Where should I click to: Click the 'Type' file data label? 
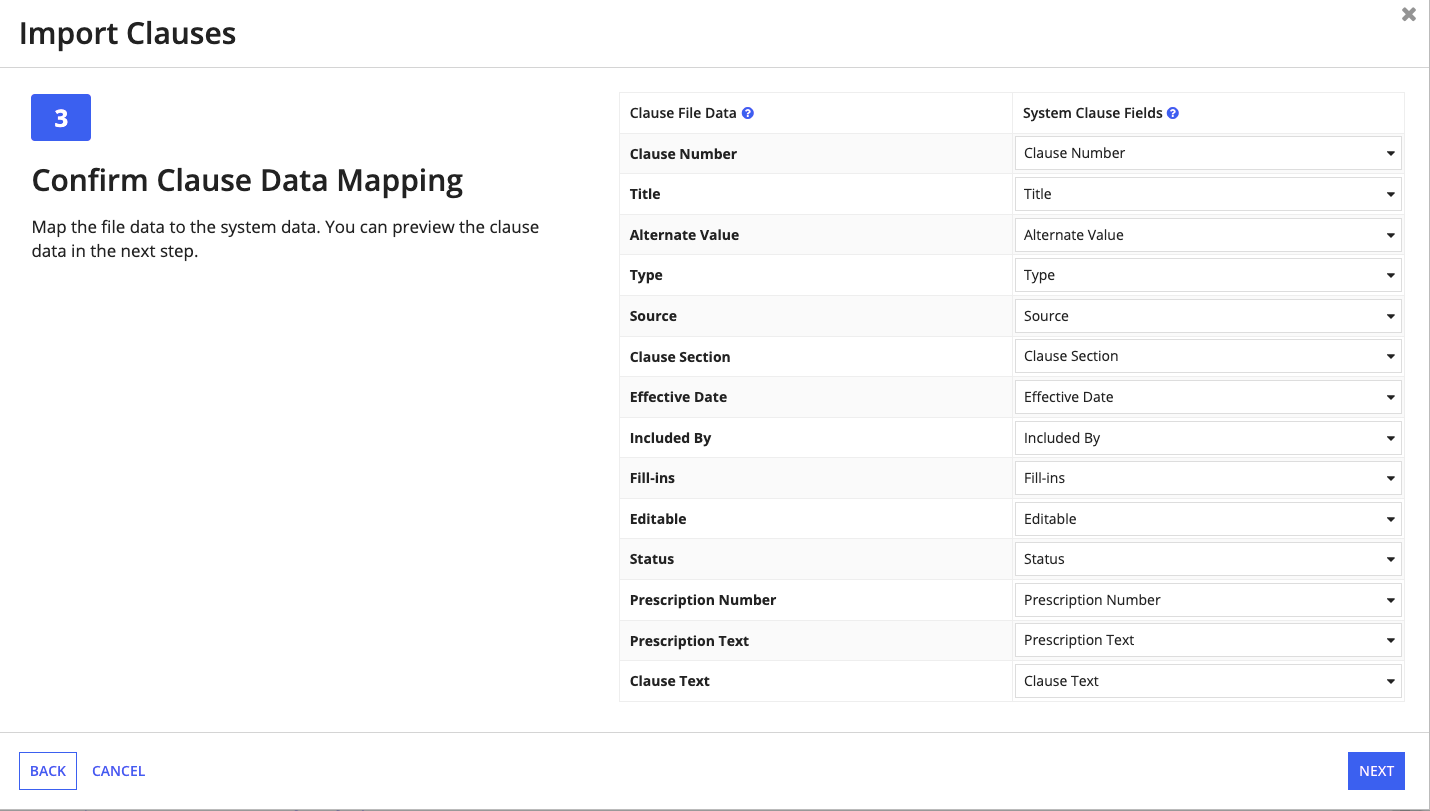[x=646, y=275]
